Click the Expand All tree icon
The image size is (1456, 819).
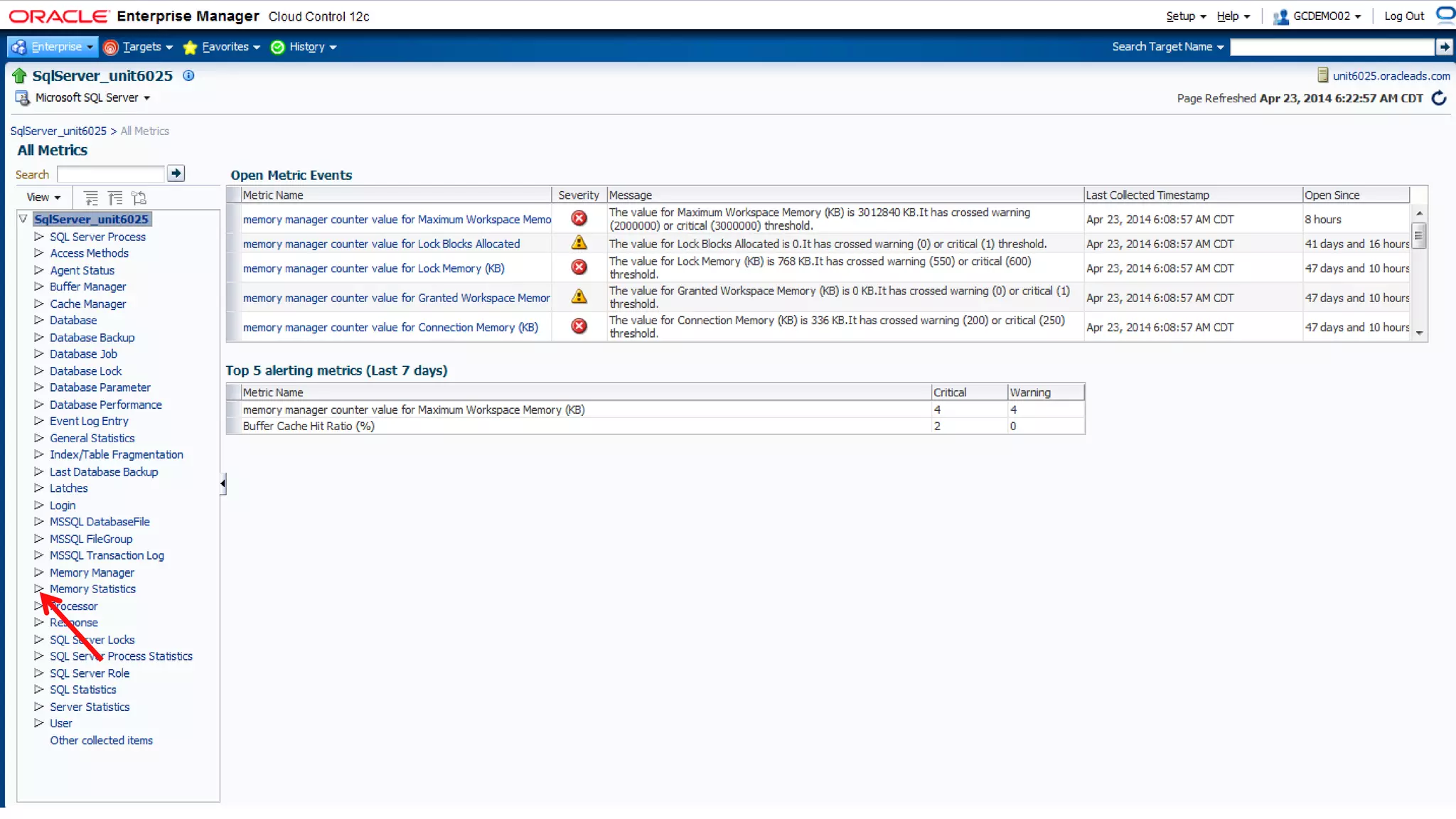(x=91, y=198)
